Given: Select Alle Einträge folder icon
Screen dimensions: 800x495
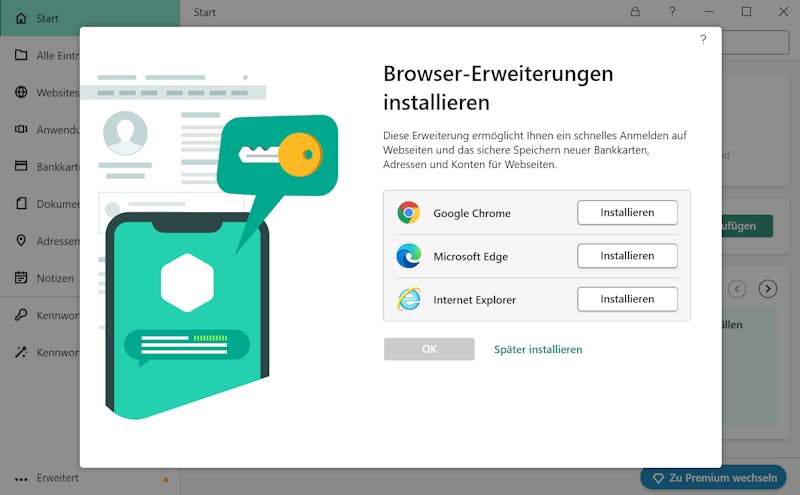Looking at the screenshot, I should point(21,55).
